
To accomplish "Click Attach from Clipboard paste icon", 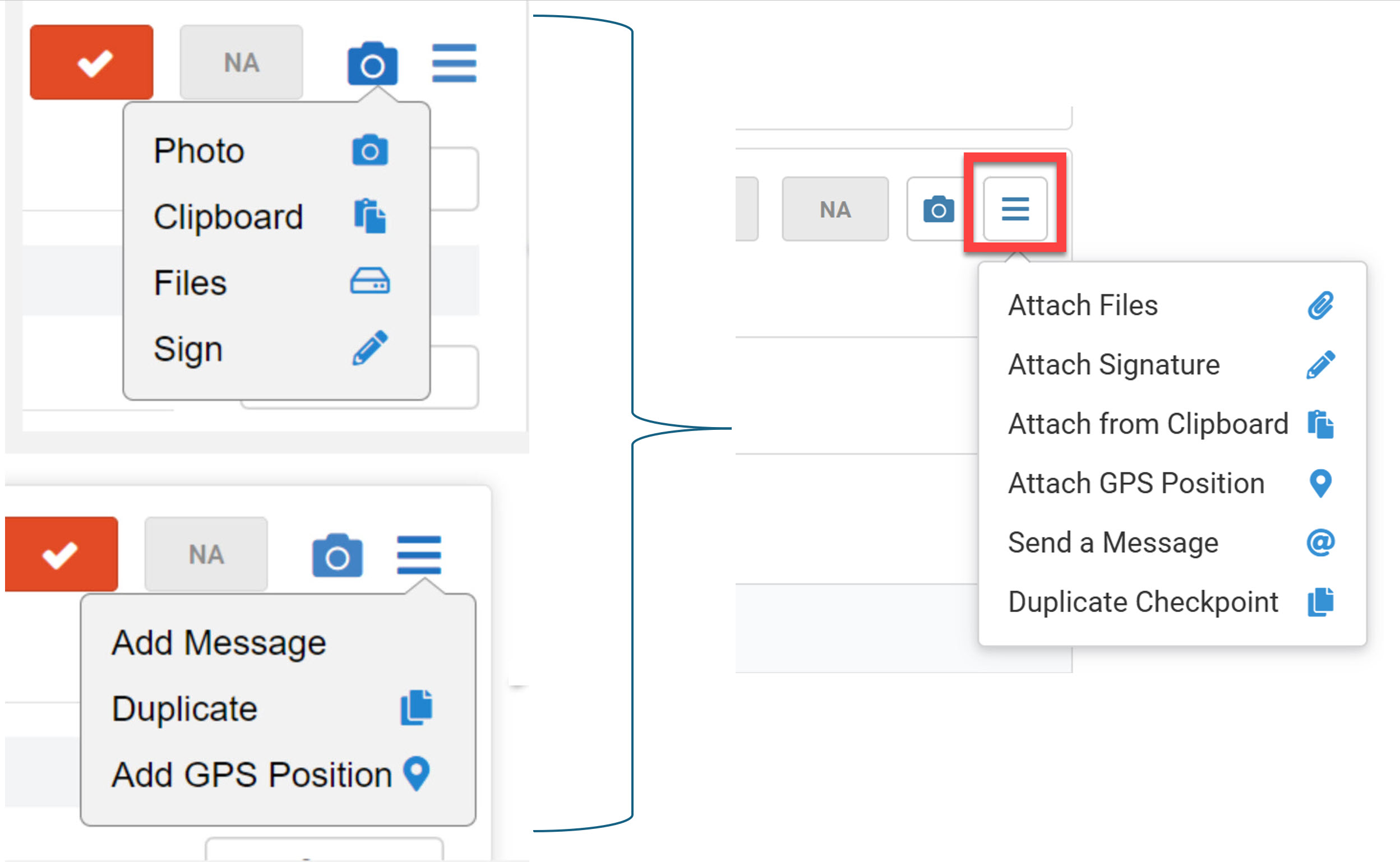I will (1321, 424).
